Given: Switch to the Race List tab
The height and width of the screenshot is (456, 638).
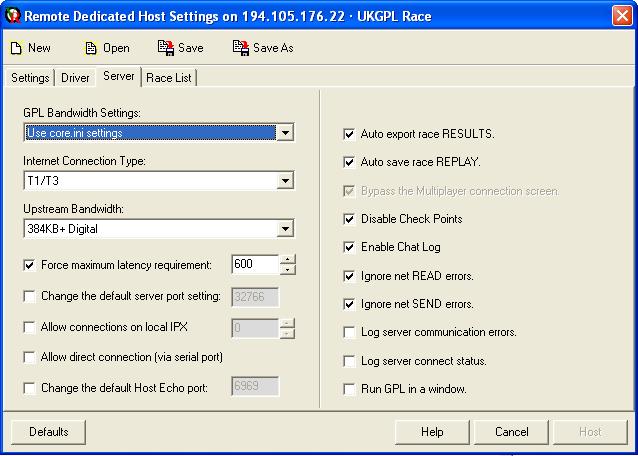Looking at the screenshot, I should tap(169, 78).
